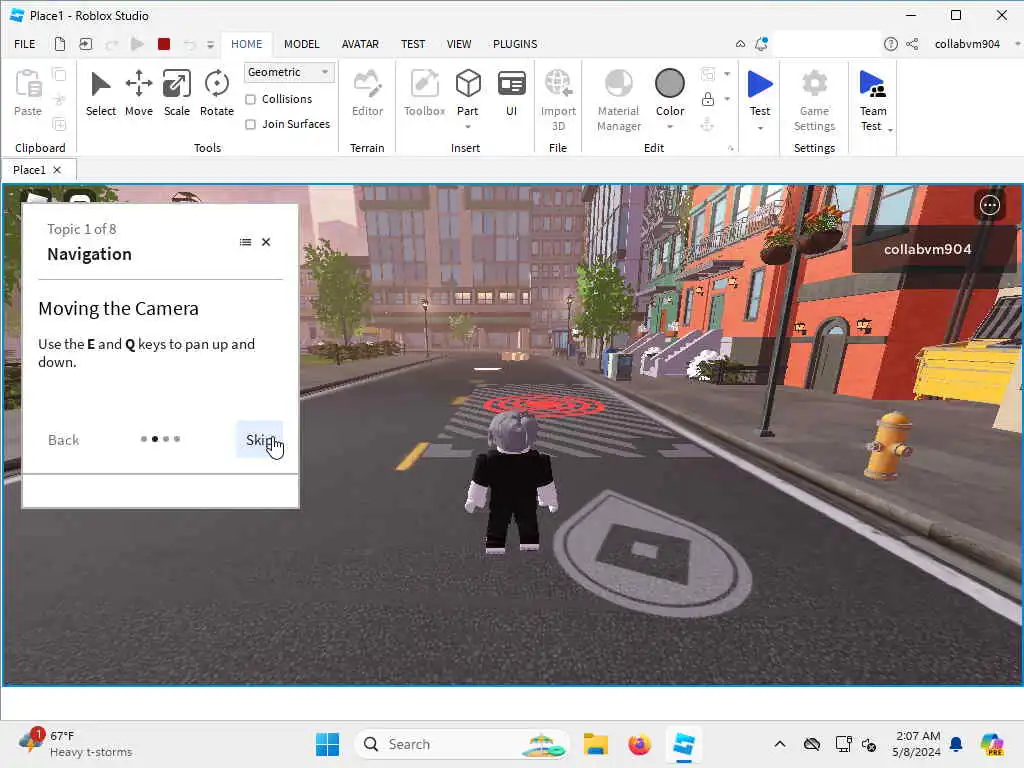Click the Color swatch circle

[669, 84]
